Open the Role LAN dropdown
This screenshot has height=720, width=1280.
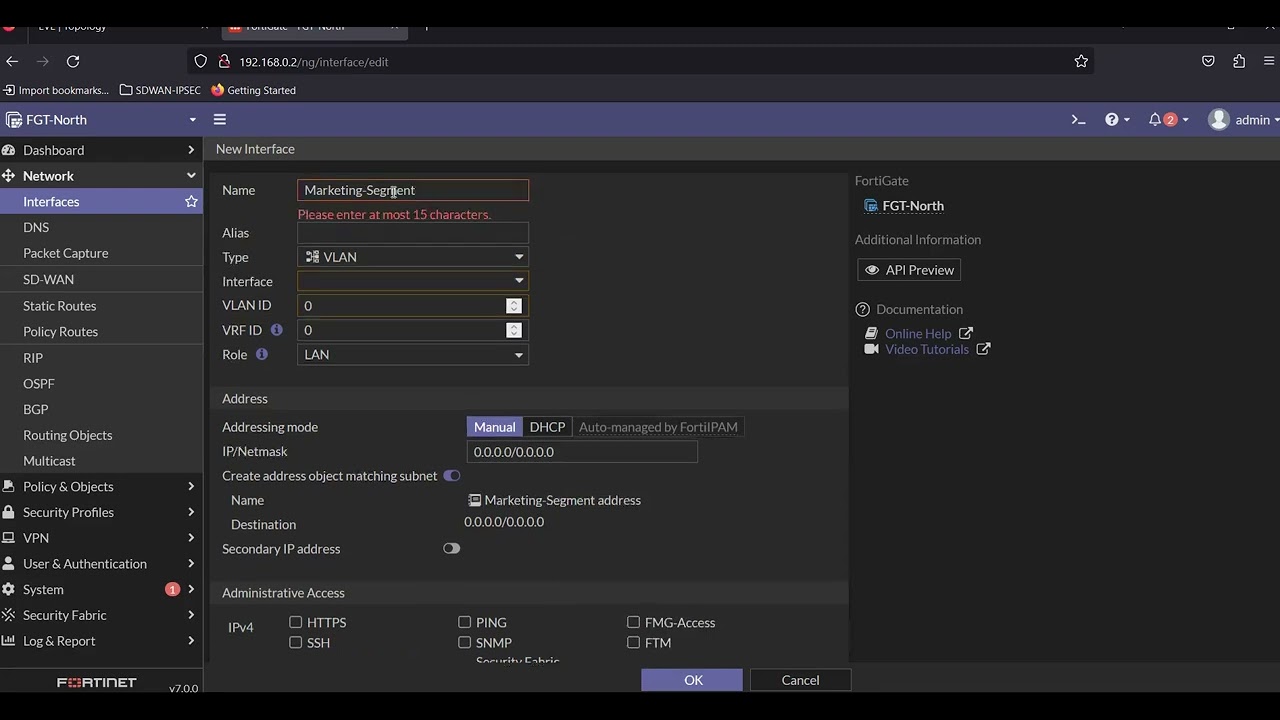[x=413, y=355]
